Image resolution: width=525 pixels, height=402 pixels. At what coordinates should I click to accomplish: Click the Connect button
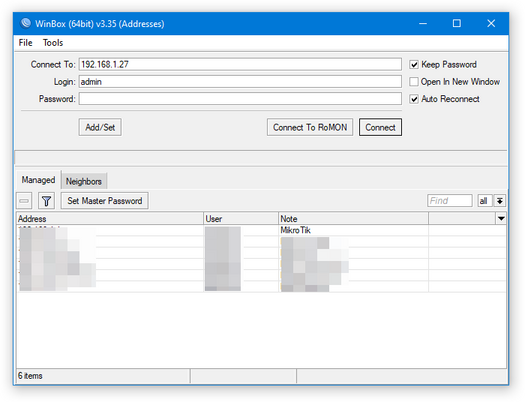[x=380, y=127]
